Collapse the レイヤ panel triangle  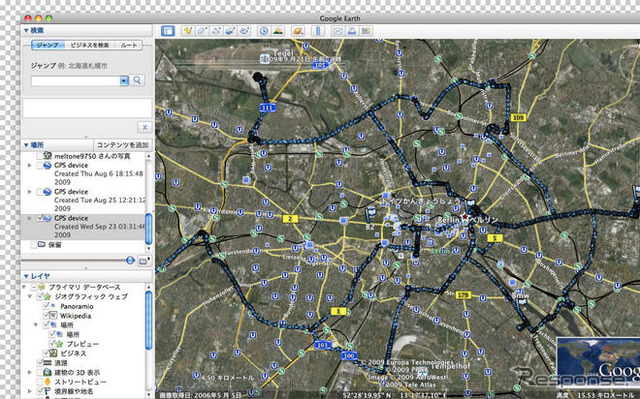tap(26, 276)
